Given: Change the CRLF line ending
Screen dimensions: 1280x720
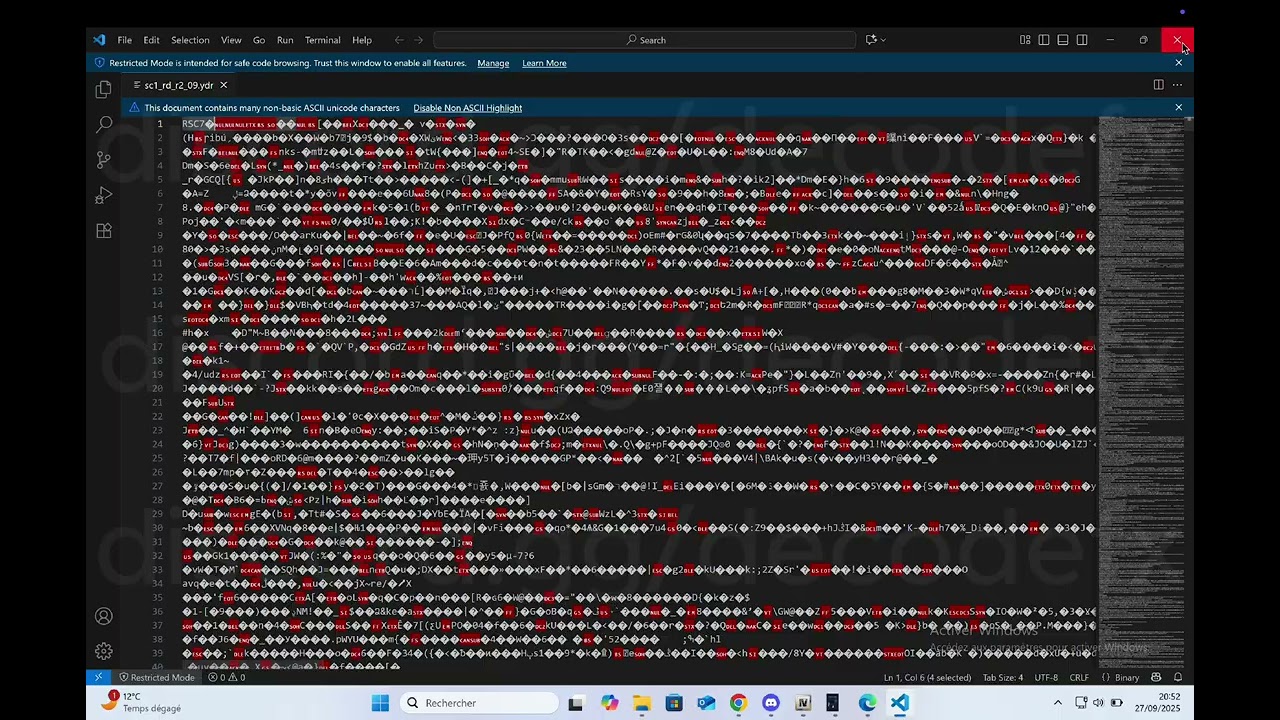Looking at the screenshot, I should tap(1079, 677).
